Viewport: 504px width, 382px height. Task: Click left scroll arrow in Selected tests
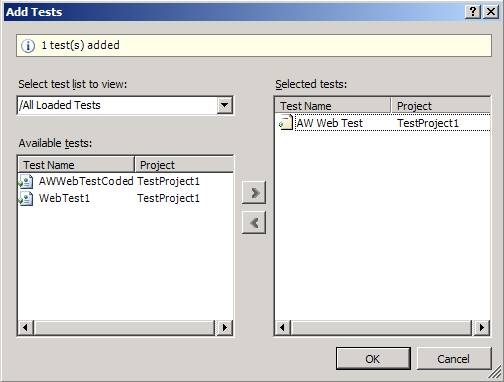[283, 328]
